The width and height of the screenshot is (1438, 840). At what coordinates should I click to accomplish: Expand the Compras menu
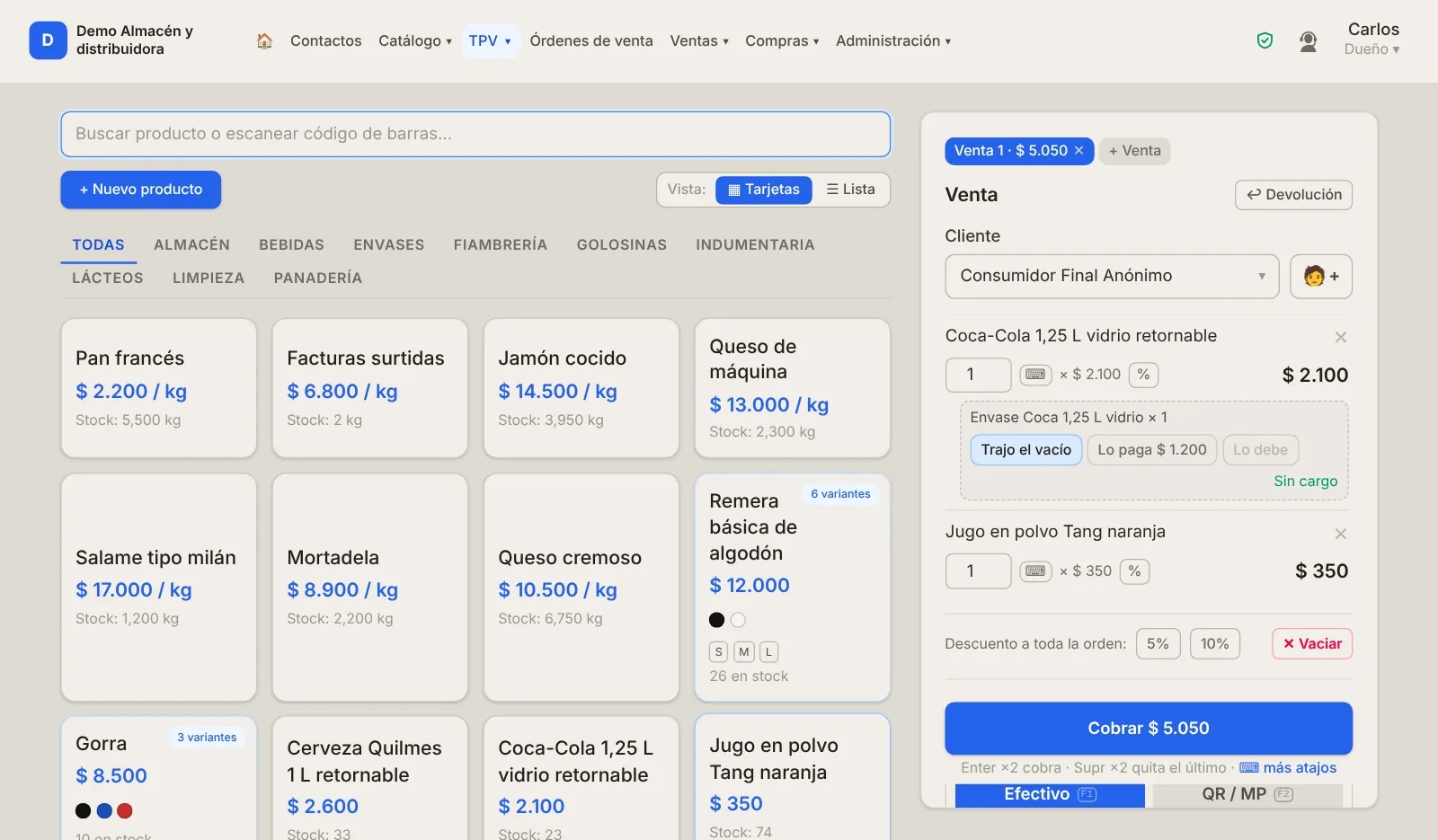click(782, 40)
